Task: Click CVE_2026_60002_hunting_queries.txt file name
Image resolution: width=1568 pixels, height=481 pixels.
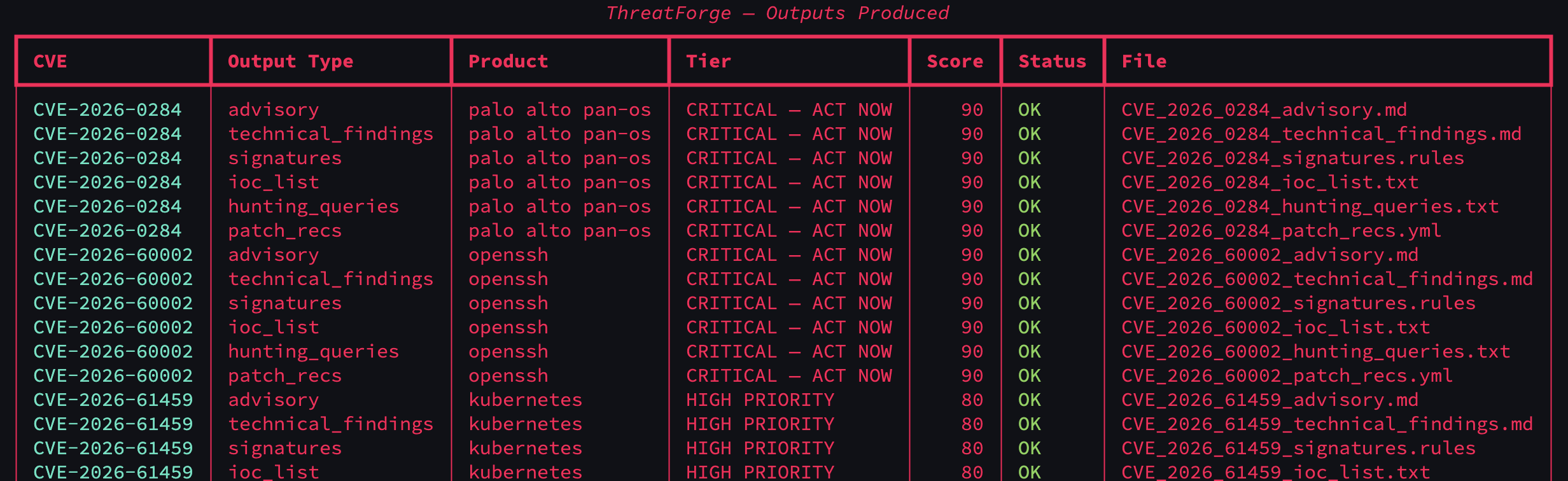Action: [x=1315, y=352]
